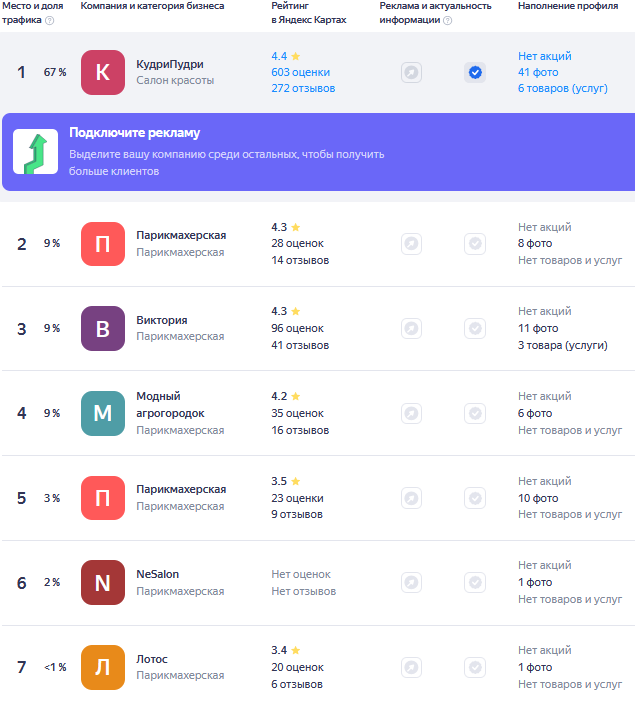Click the 3 товара (услуги) text

[563, 345]
